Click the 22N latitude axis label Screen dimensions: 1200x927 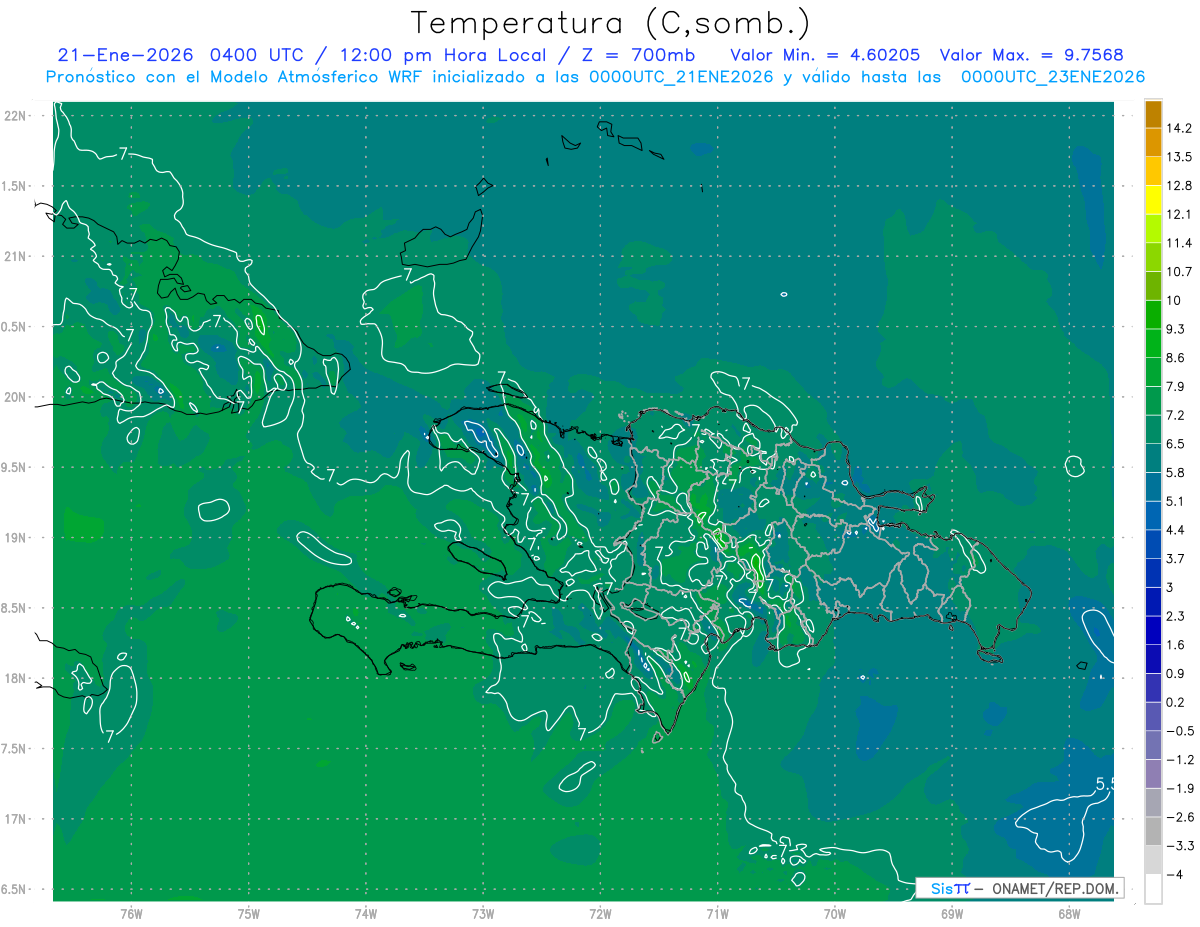[17, 116]
